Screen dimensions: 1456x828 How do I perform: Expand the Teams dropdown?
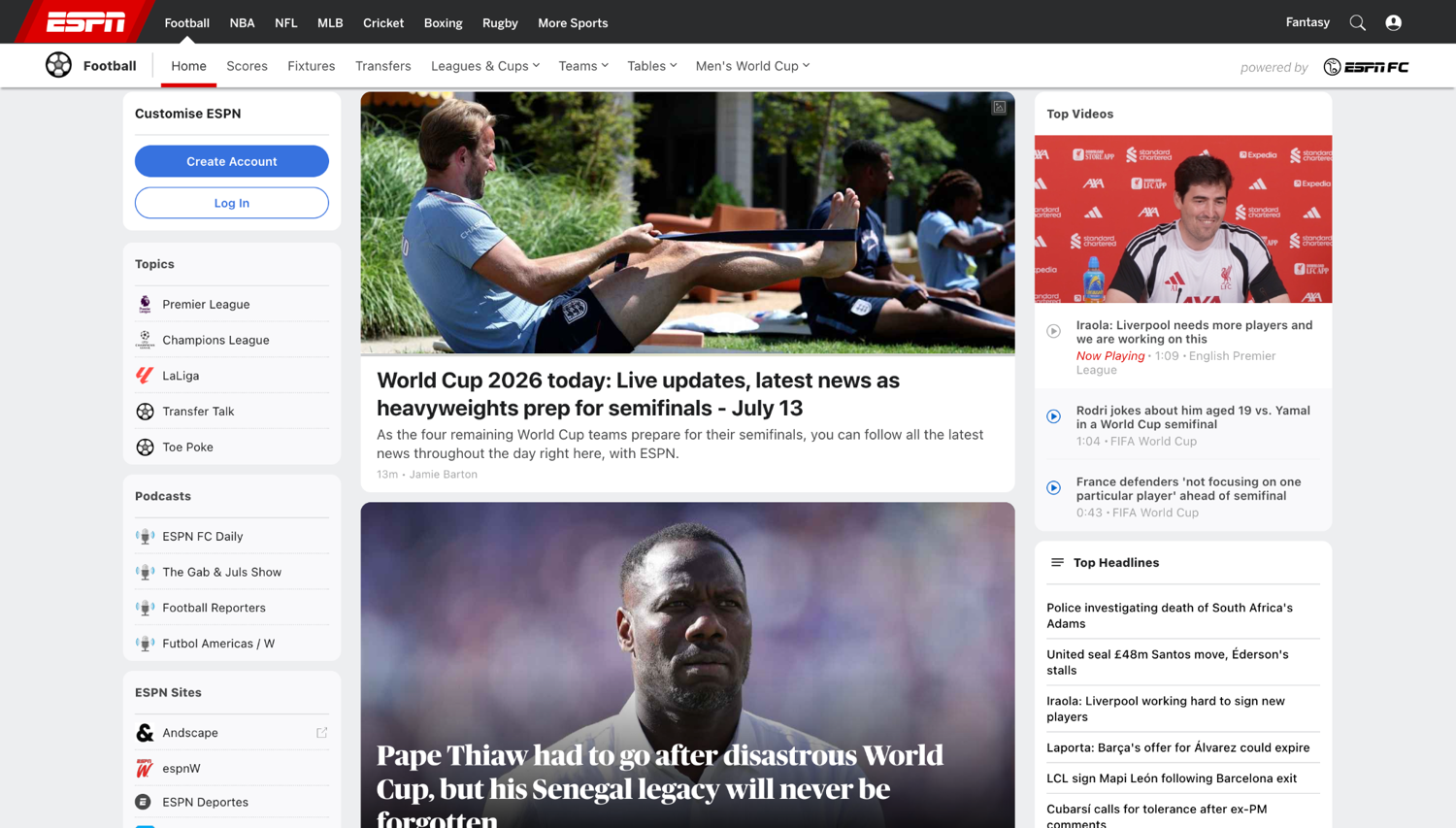pos(583,66)
